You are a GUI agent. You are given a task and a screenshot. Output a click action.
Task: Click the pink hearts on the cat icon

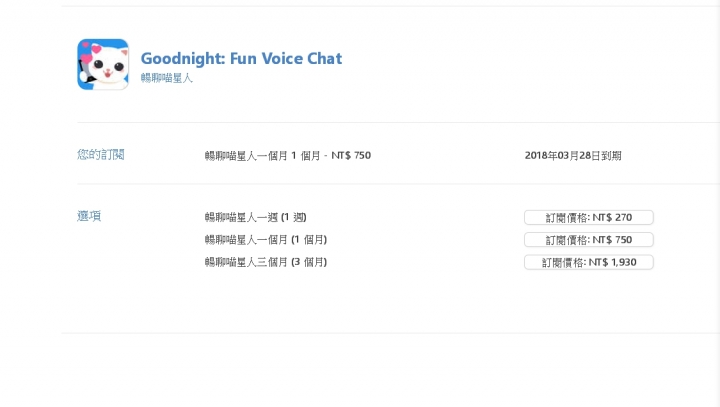pyautogui.click(x=90, y=52)
